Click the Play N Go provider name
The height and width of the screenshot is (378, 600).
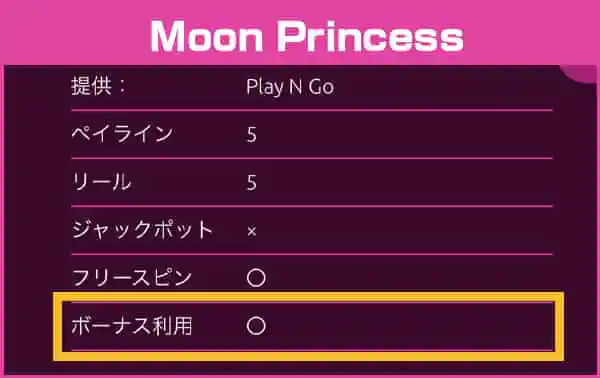(x=290, y=87)
